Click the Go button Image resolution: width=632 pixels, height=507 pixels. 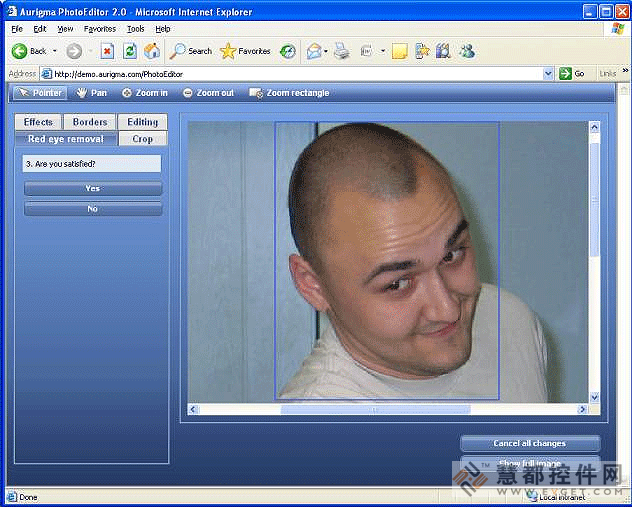(572, 74)
